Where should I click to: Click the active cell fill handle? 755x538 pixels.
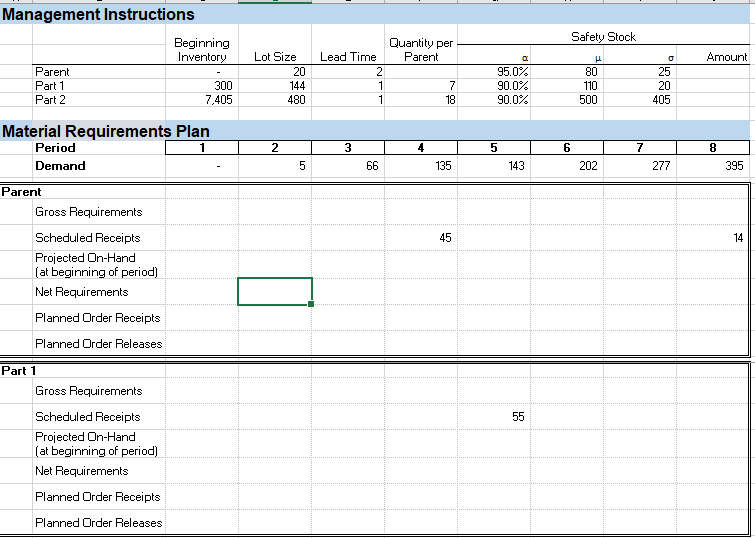coord(311,304)
